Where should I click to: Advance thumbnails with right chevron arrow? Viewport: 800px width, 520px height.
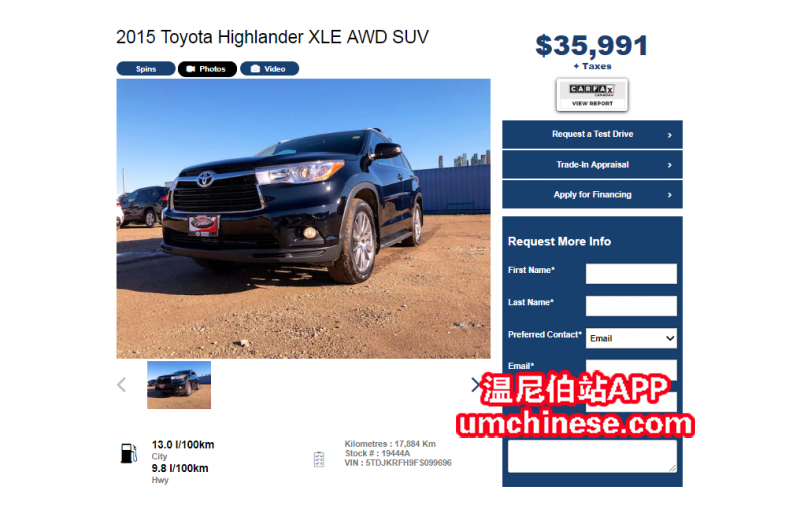click(x=476, y=385)
